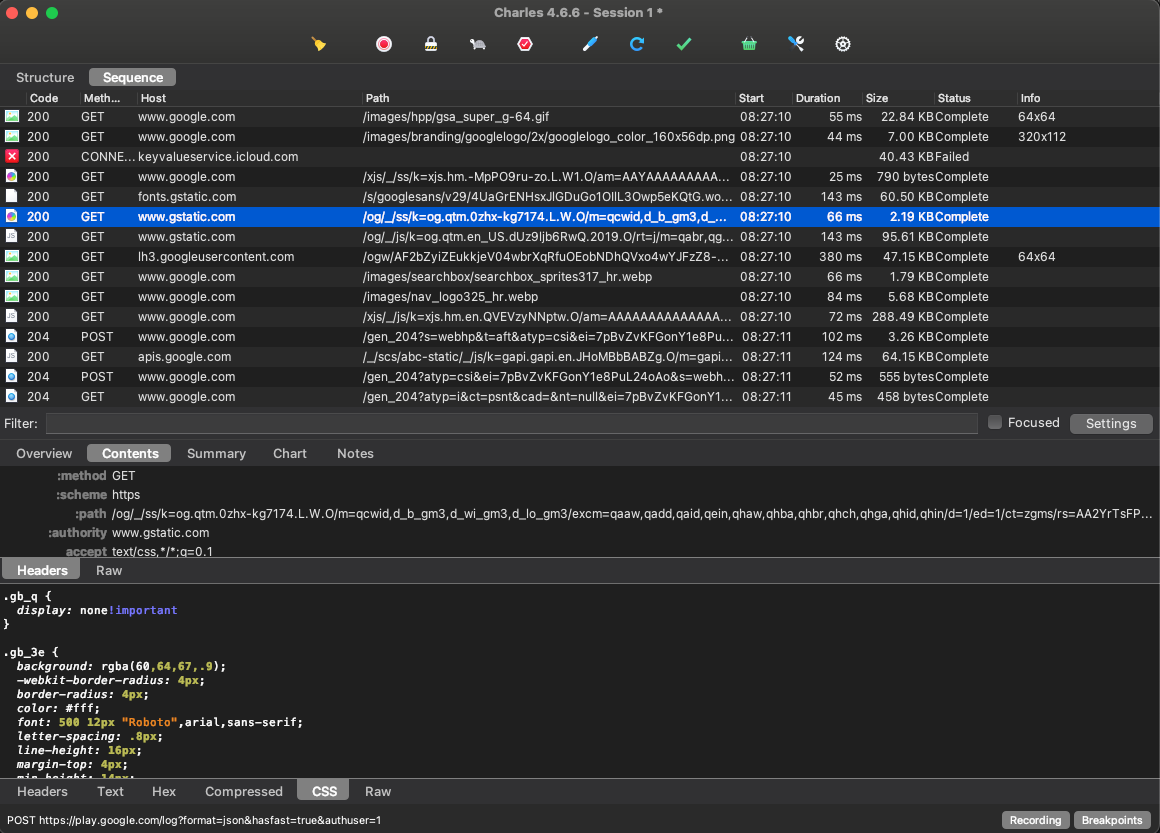Enable throttling using the turtle icon
Screen dimensions: 1160x833
pyautogui.click(x=477, y=44)
